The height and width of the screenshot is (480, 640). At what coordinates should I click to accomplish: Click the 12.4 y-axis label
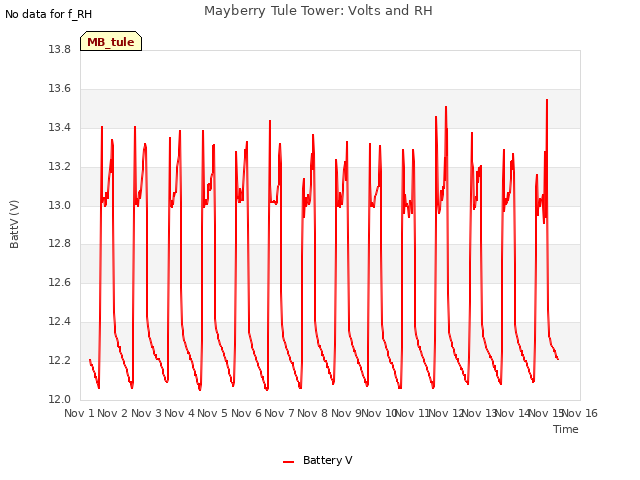pyautogui.click(x=59, y=322)
